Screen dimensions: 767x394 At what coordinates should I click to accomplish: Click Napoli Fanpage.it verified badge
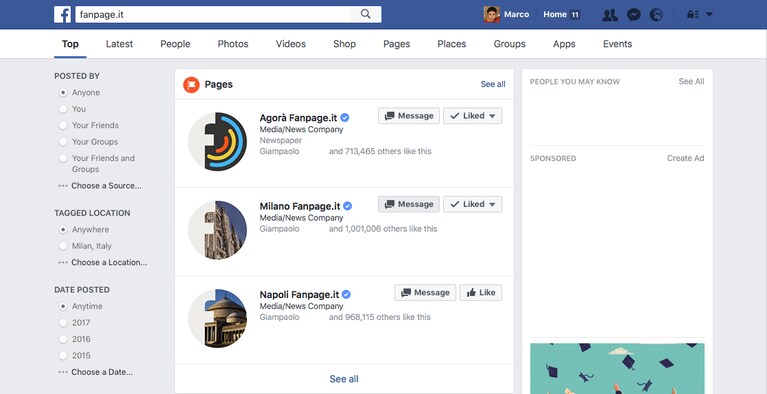coord(346,294)
